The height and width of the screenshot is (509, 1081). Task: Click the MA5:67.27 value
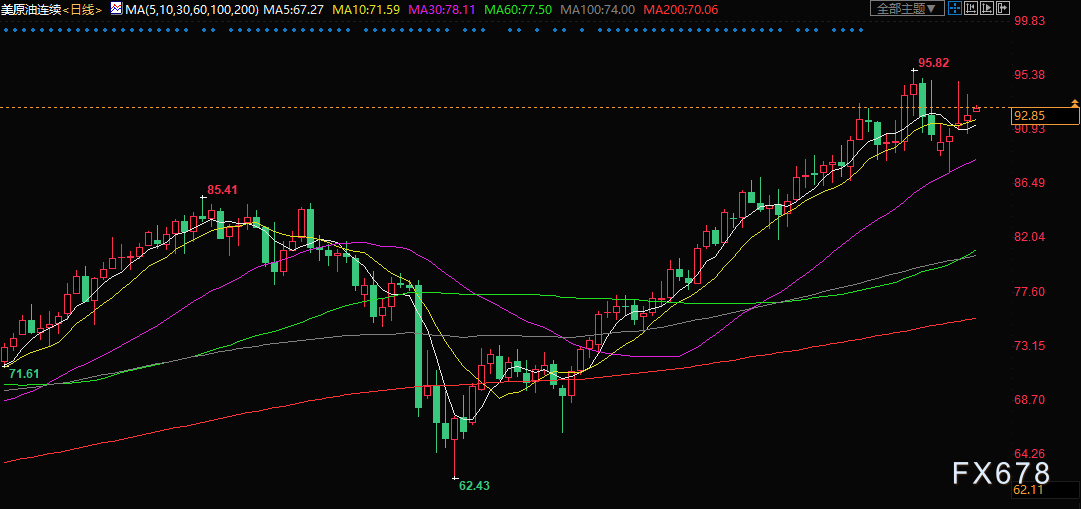(295, 10)
